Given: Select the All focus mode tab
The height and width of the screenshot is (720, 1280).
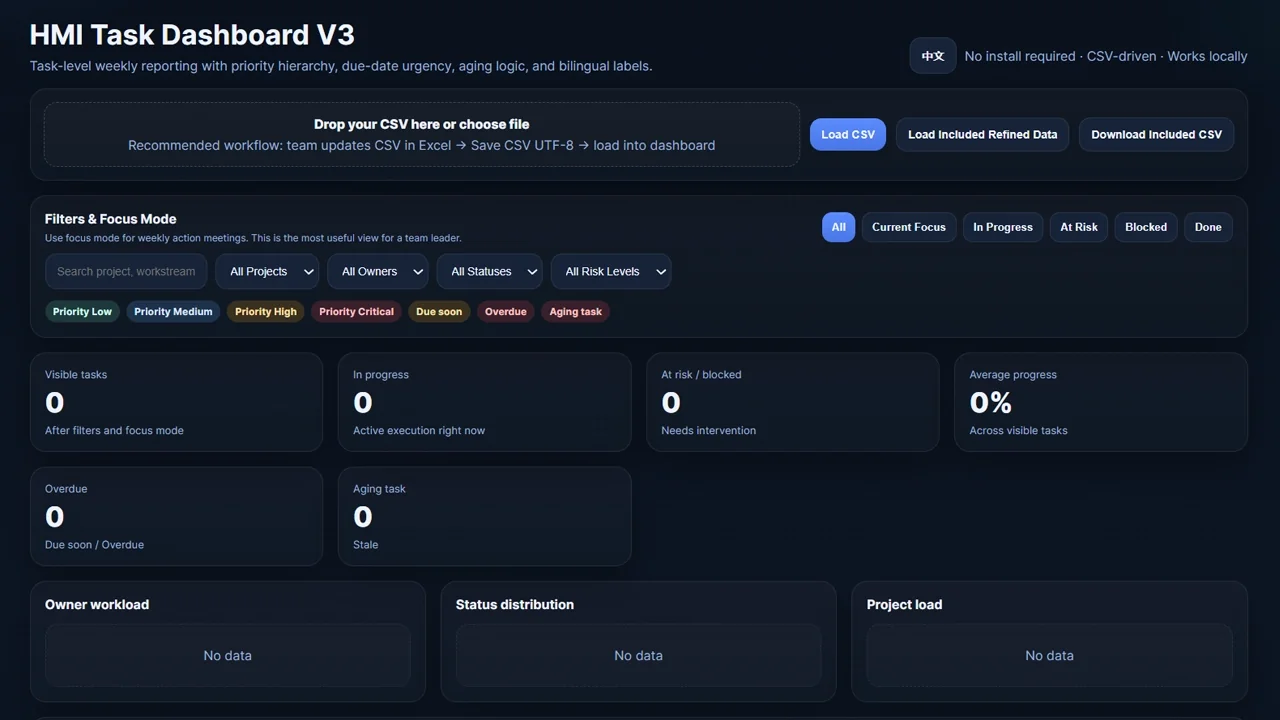Looking at the screenshot, I should coord(839,227).
